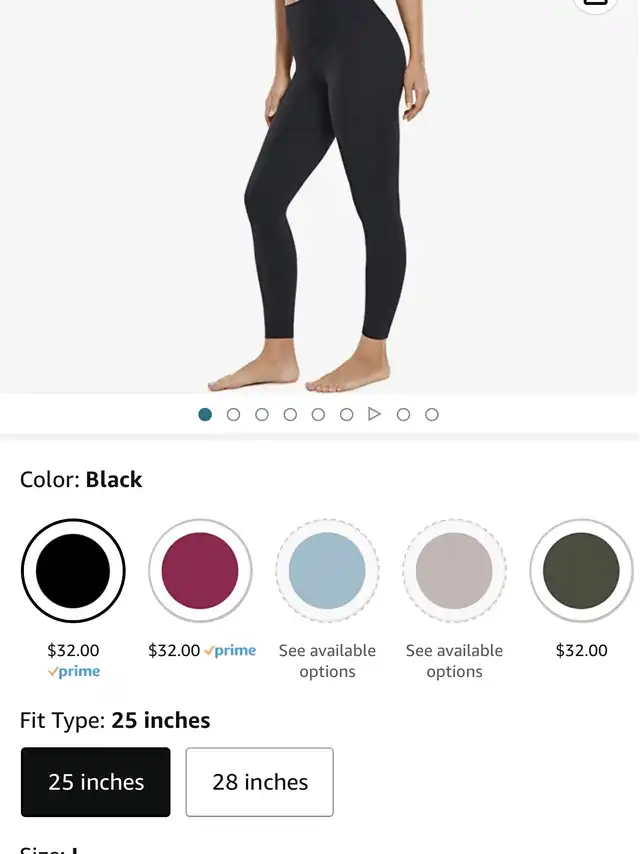Screen dimensions: 640x854
Task: Open the dot right after the video indicator
Action: 403,414
